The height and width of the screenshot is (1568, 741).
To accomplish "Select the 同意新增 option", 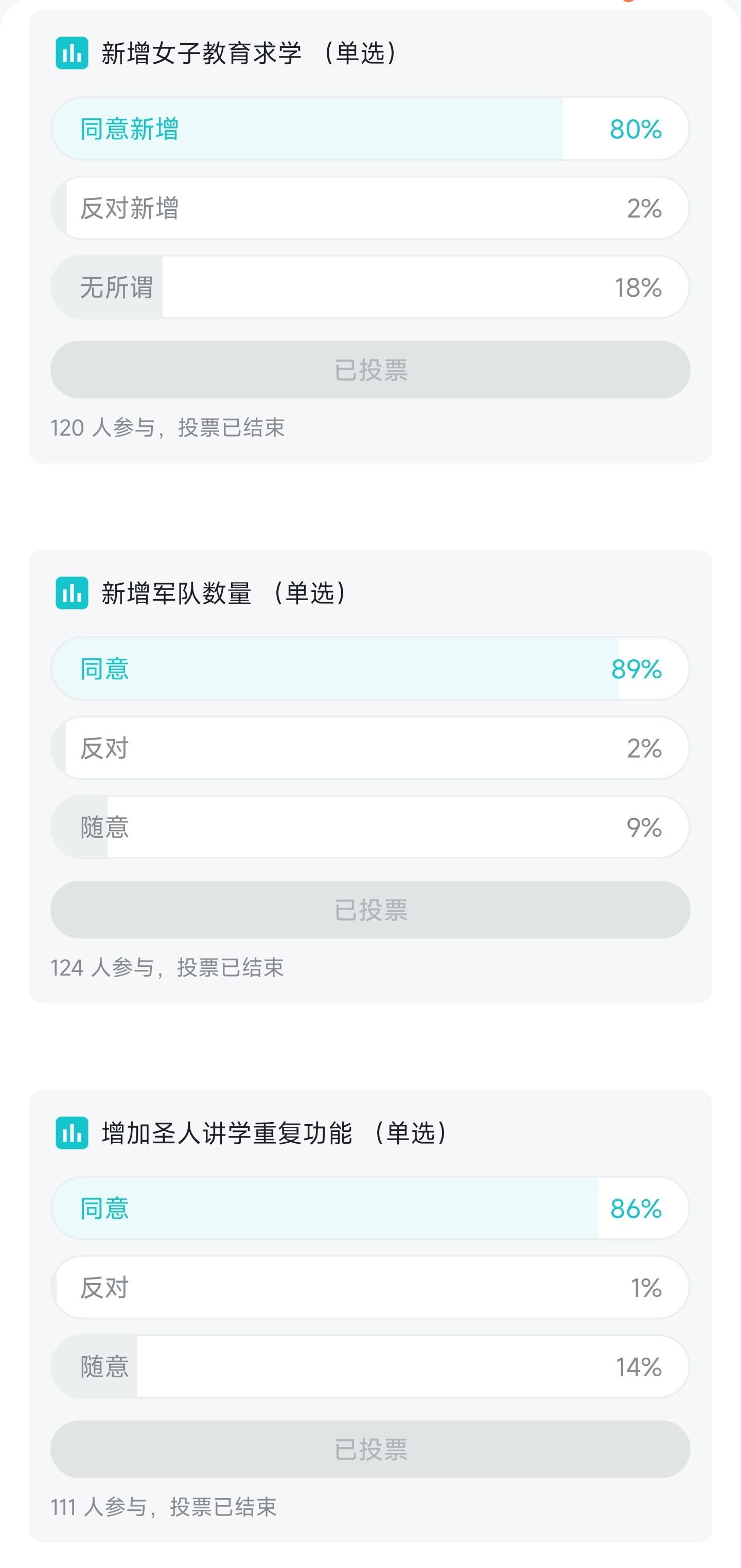I will (x=370, y=129).
